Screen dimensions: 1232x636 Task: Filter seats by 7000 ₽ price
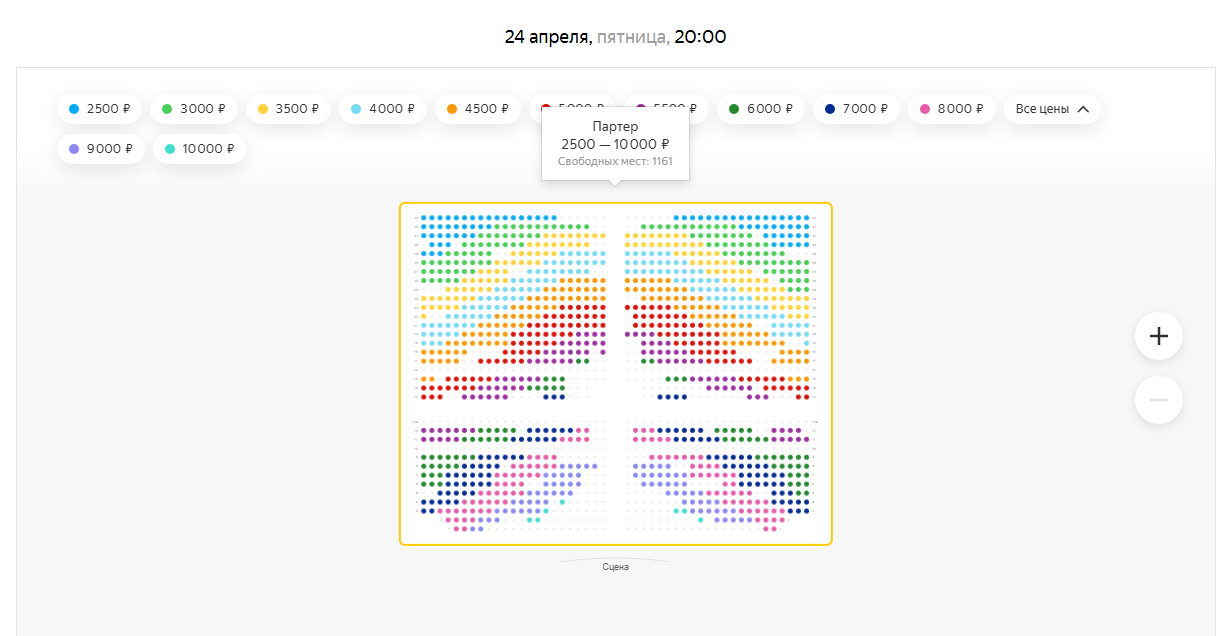(x=856, y=109)
